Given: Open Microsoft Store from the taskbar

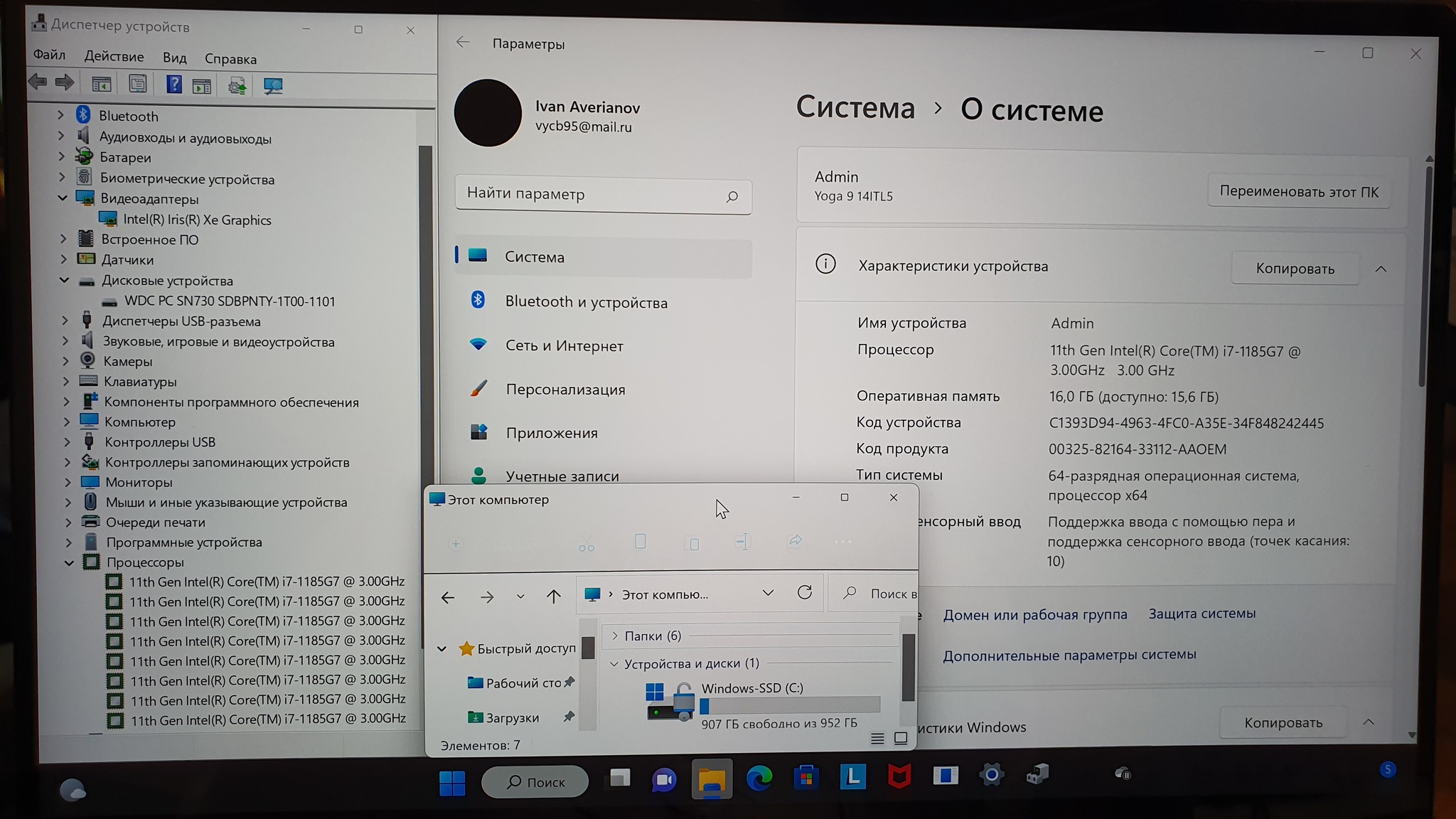Looking at the screenshot, I should click(x=805, y=778).
